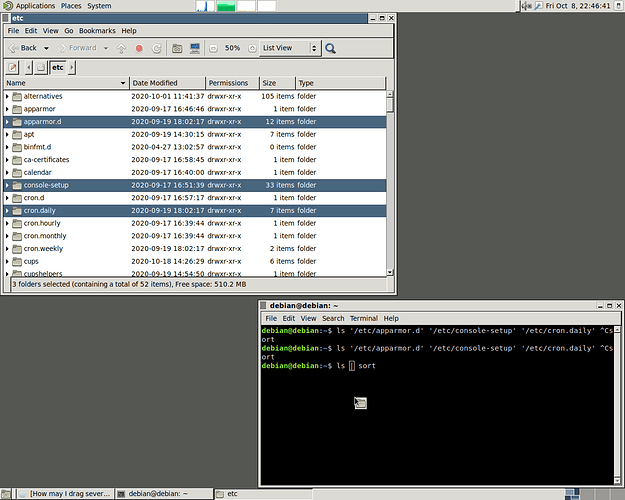Screen dimensions: 625x500
Task: Open the View menu in etc window
Action: coord(51,31)
